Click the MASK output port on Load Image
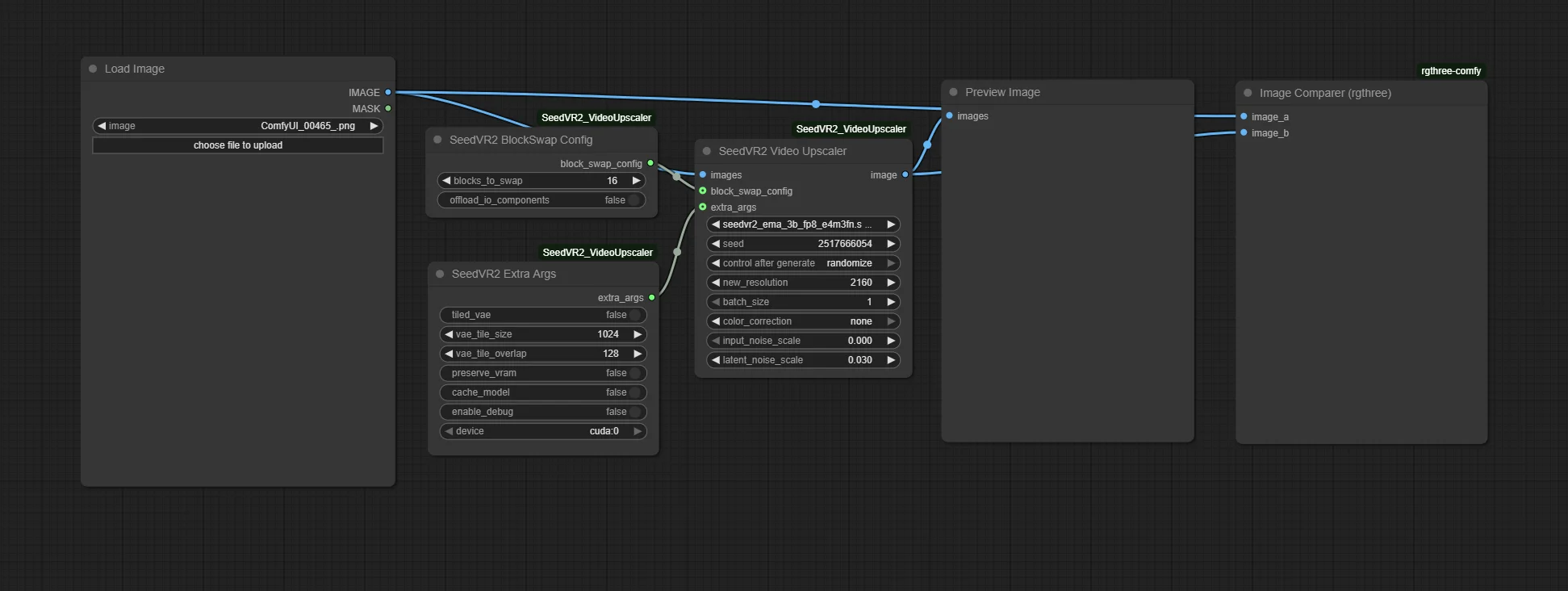The width and height of the screenshot is (1568, 591). tap(388, 108)
